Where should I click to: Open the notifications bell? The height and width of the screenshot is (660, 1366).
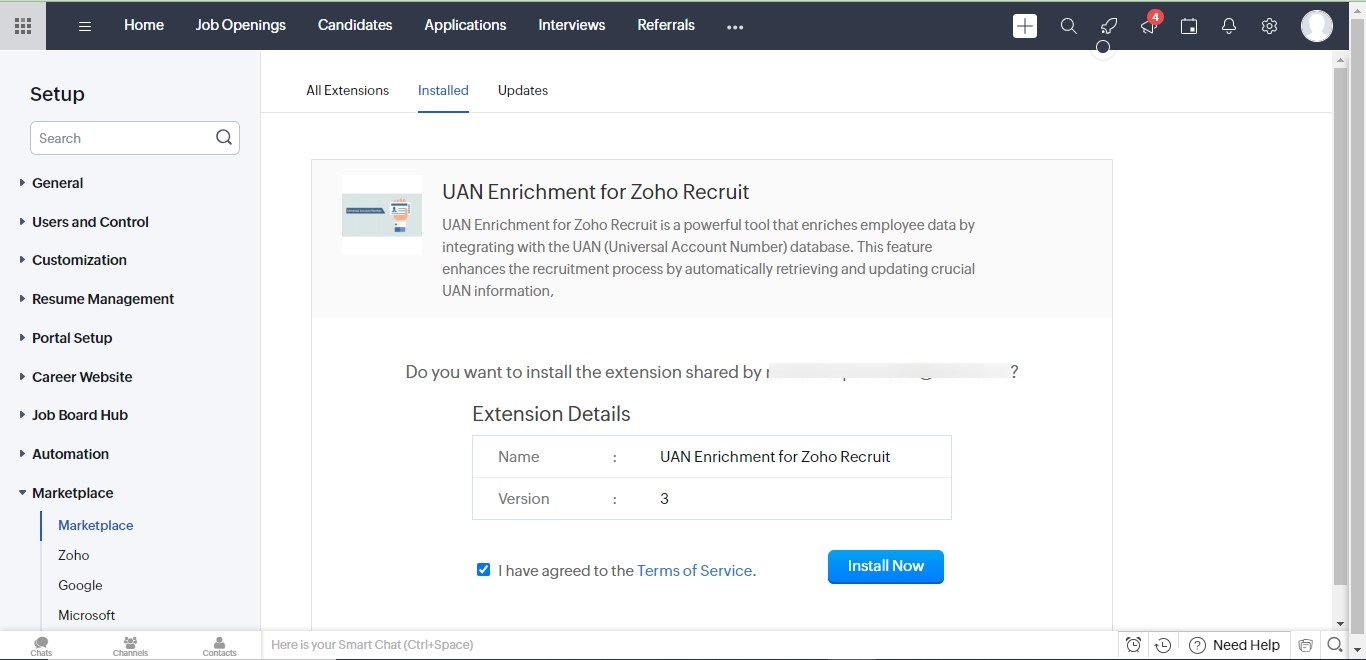(x=1229, y=26)
